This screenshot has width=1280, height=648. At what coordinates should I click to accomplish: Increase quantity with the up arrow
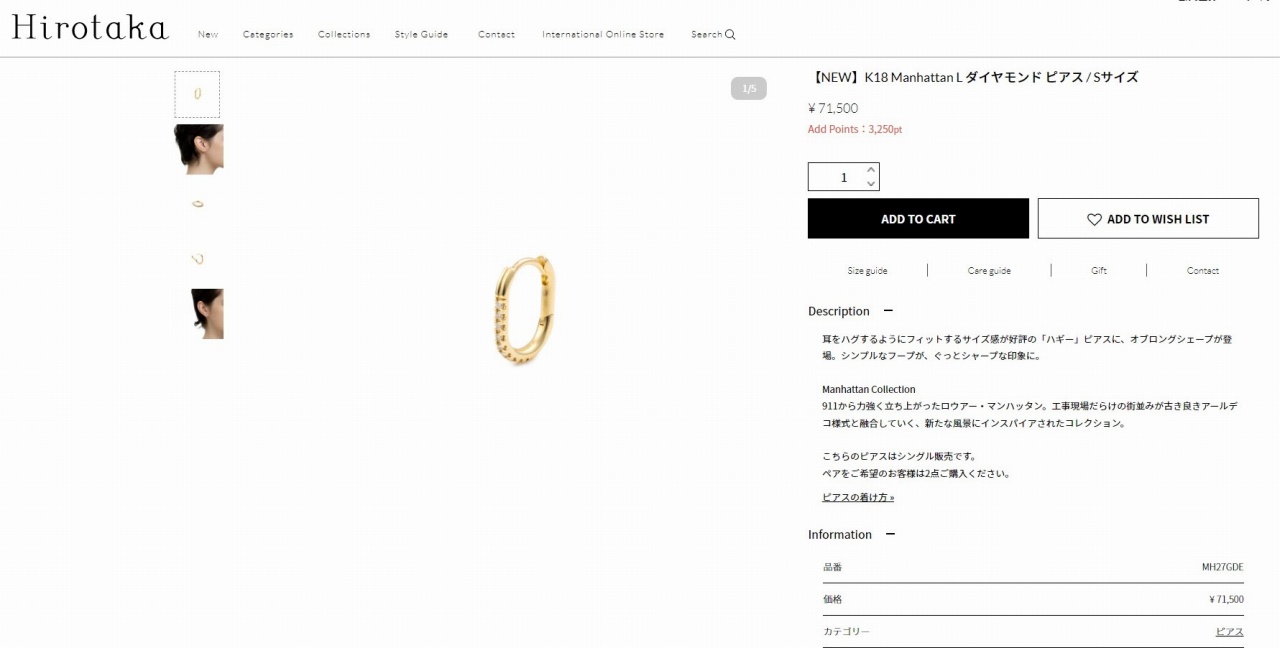coord(870,170)
